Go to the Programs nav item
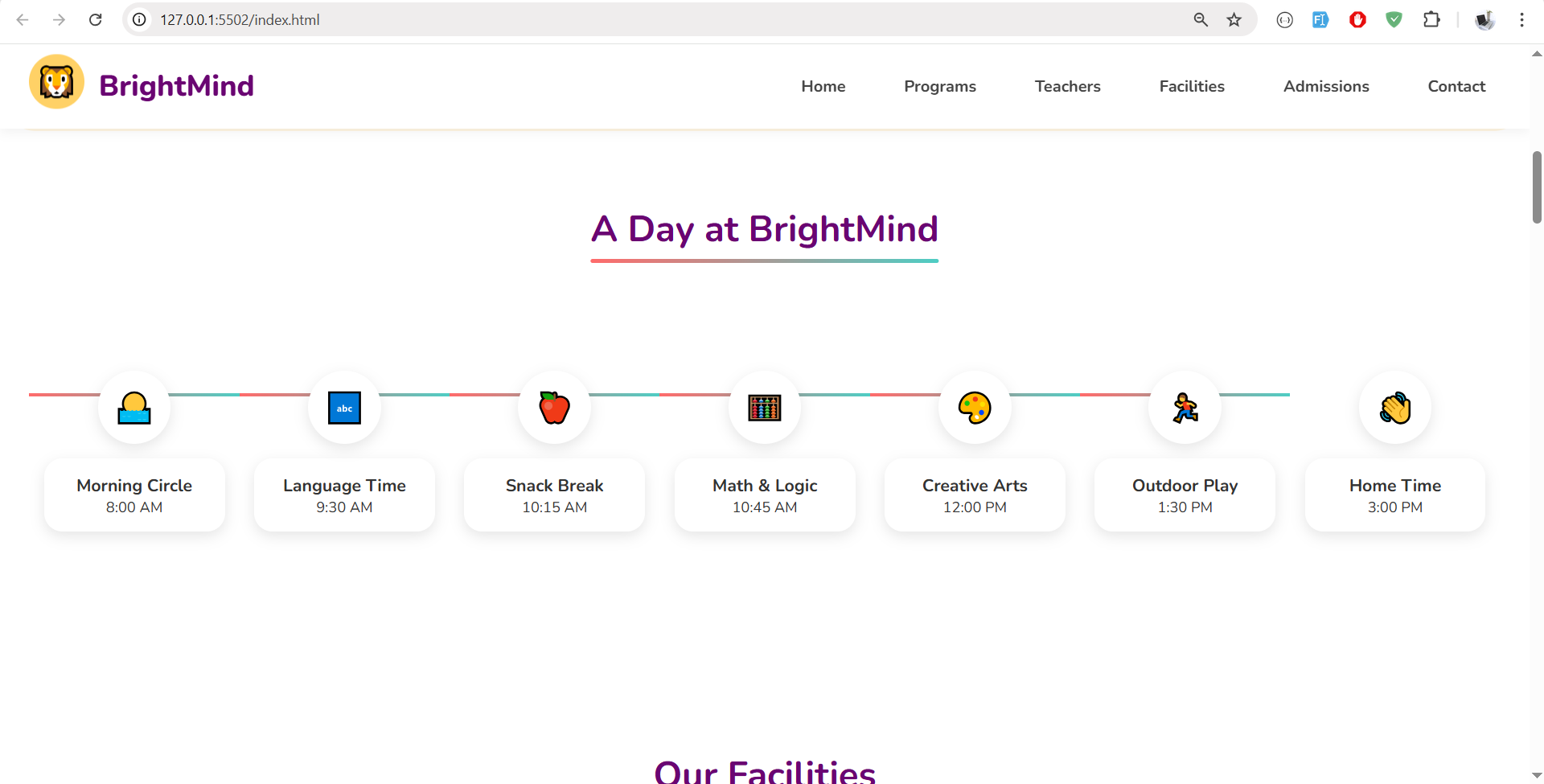Viewport: 1544px width, 784px height. pyautogui.click(x=939, y=86)
